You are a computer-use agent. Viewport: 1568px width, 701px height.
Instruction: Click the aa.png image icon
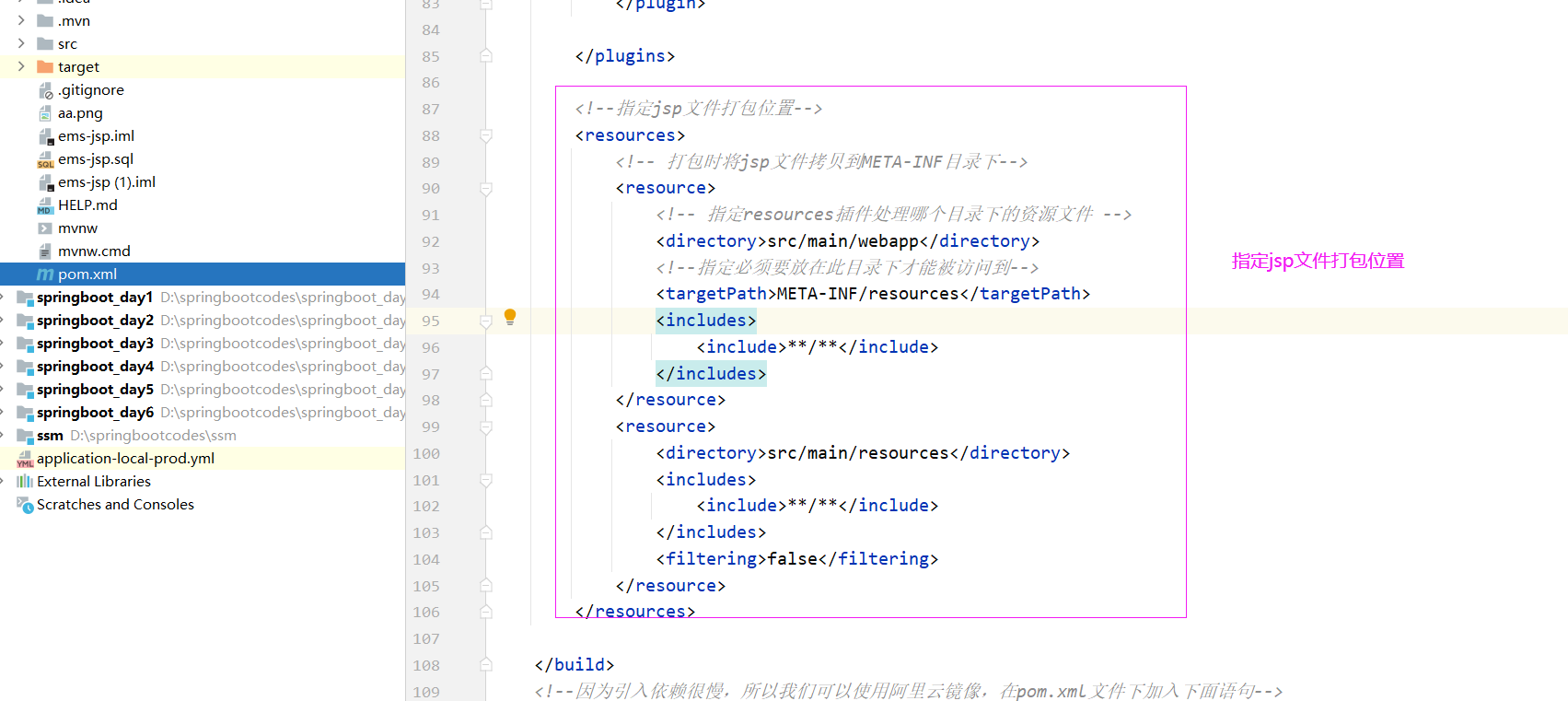[x=45, y=113]
